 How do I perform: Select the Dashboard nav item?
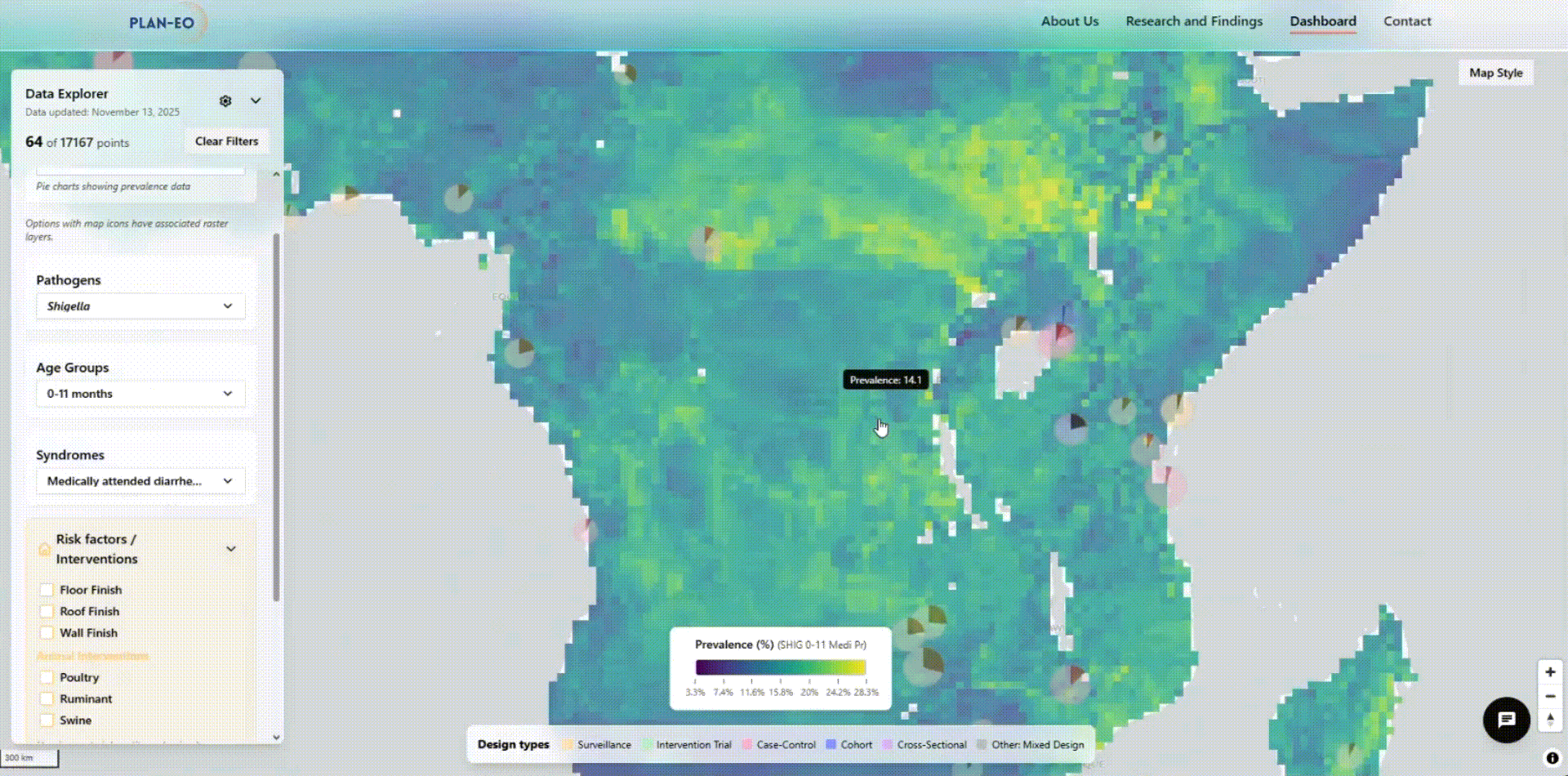click(x=1323, y=21)
